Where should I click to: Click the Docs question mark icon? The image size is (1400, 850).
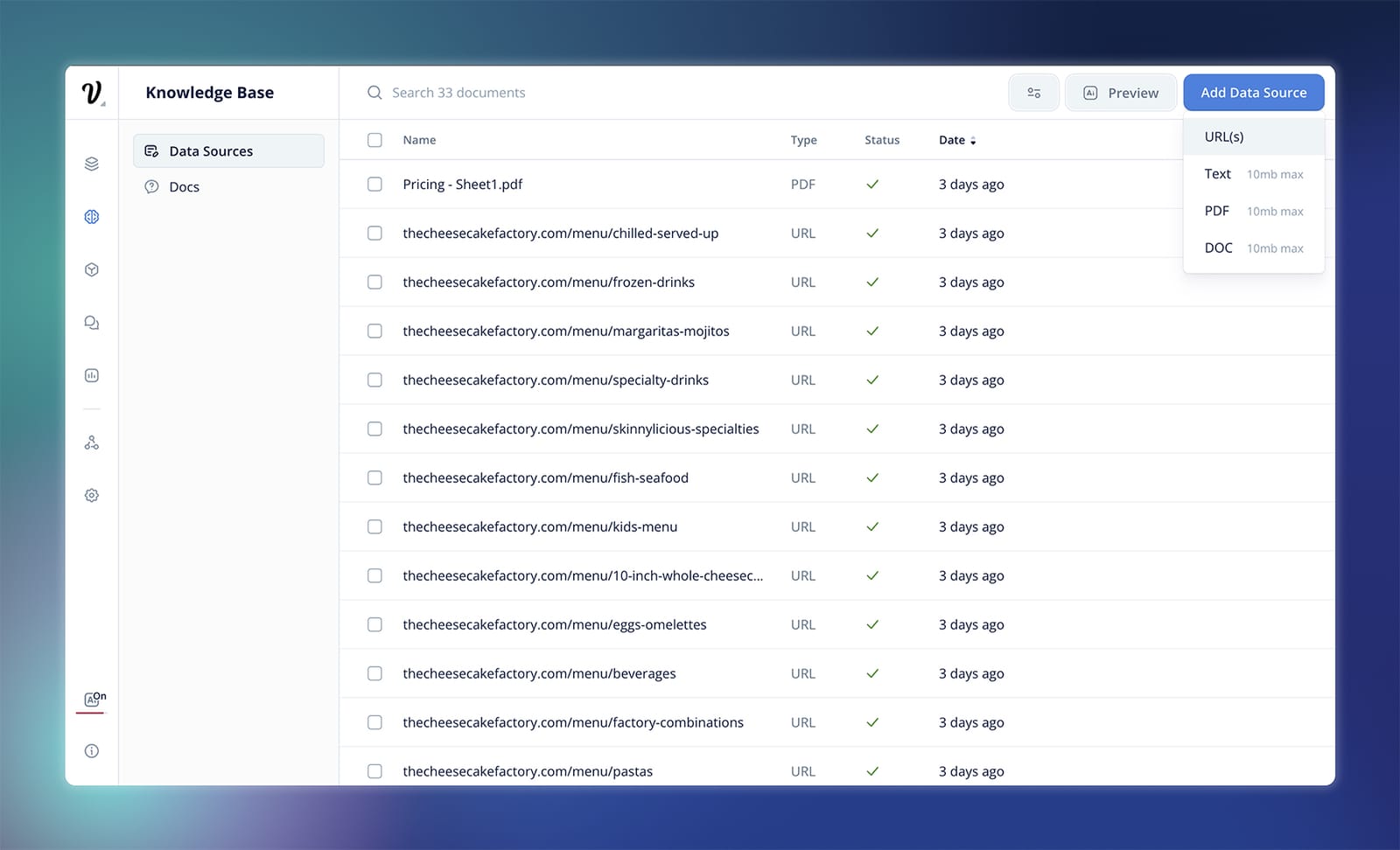[151, 186]
